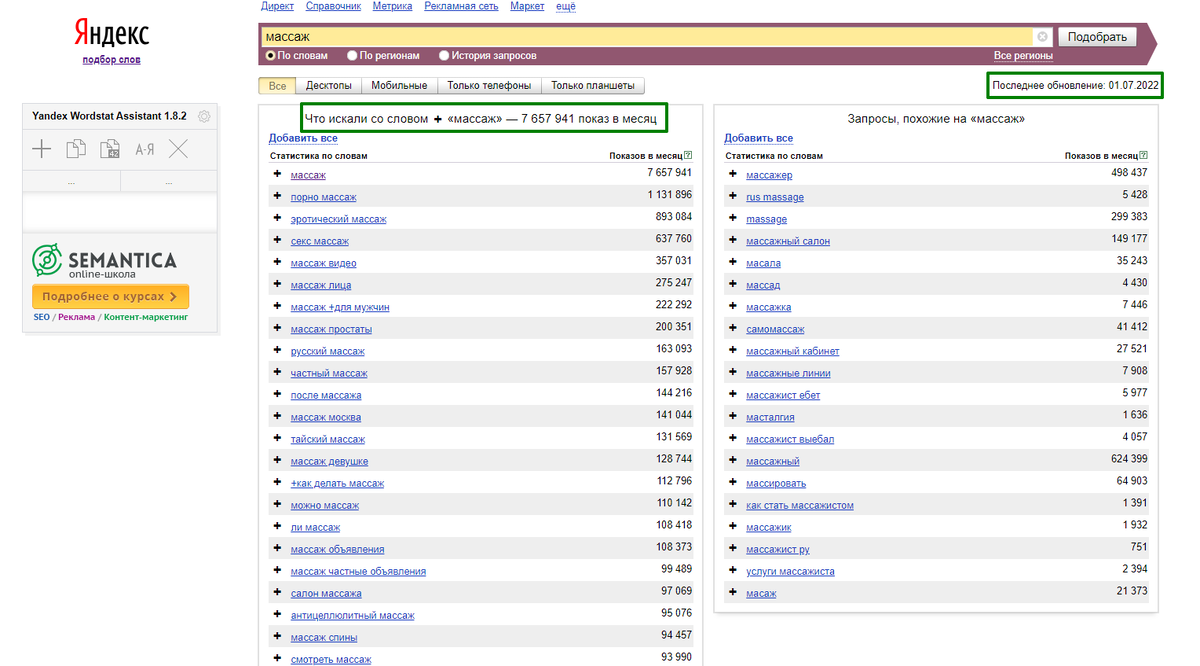This screenshot has height=666, width=1200.
Task: Clear the Assistant list with X icon
Action: [178, 150]
